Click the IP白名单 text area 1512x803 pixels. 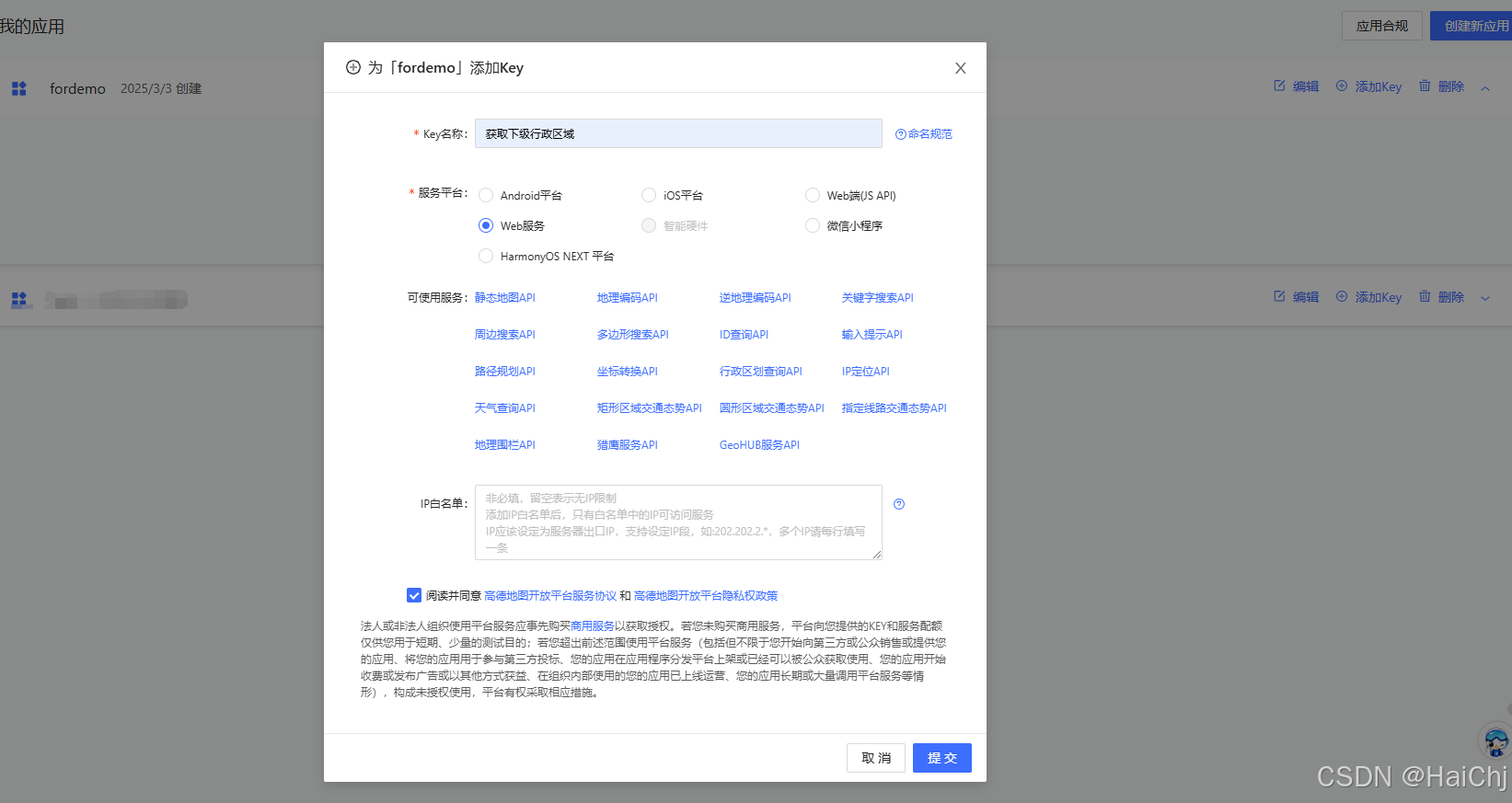pyautogui.click(x=678, y=522)
